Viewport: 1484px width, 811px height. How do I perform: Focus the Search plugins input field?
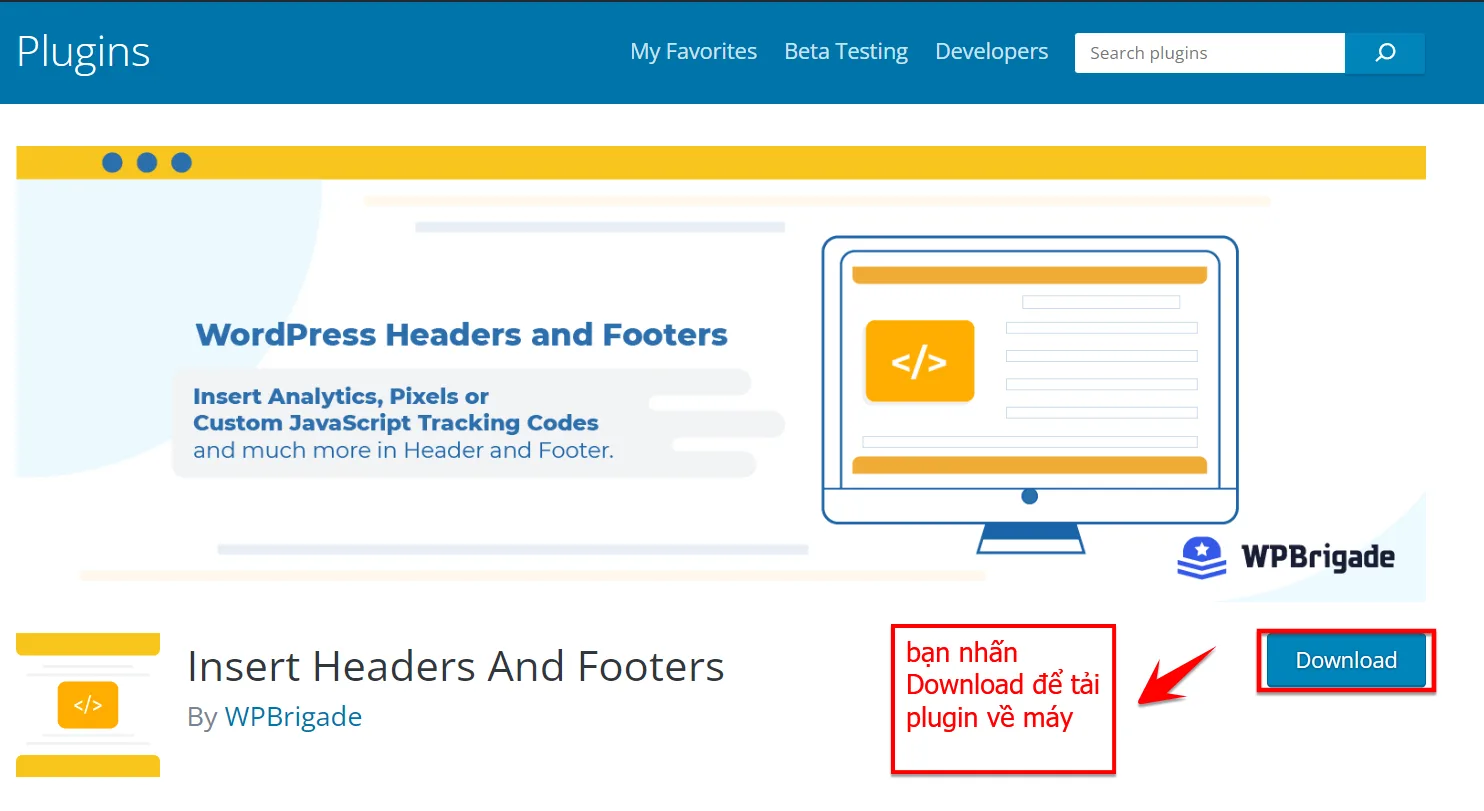point(1210,53)
